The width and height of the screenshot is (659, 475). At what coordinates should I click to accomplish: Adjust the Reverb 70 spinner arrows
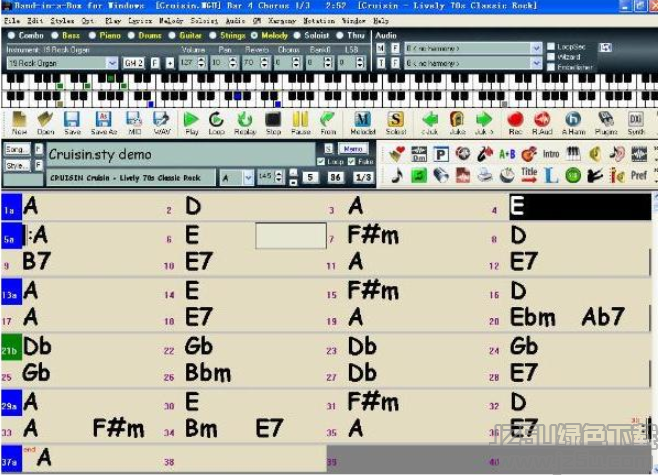click(264, 63)
